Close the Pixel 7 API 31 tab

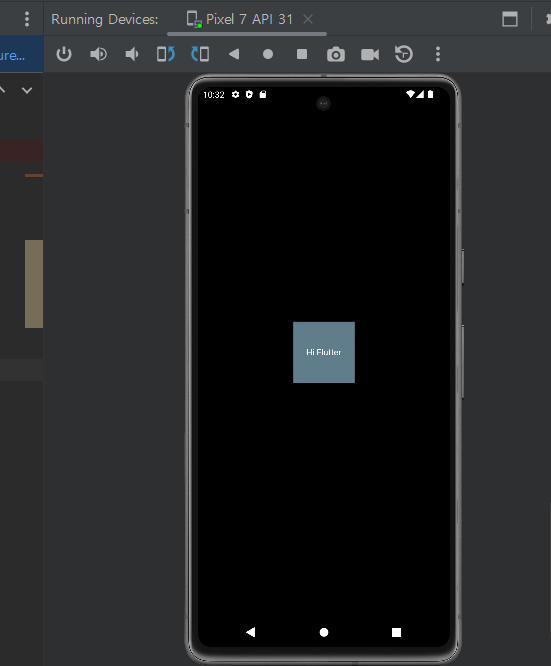308,19
